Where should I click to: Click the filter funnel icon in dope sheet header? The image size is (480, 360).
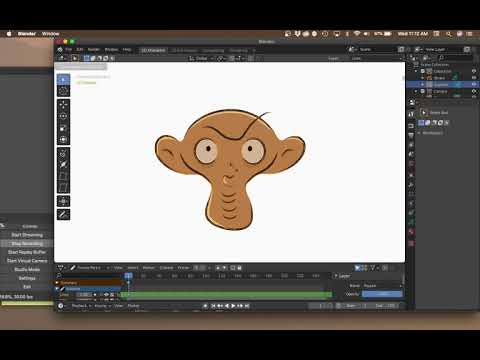pyautogui.click(x=373, y=268)
